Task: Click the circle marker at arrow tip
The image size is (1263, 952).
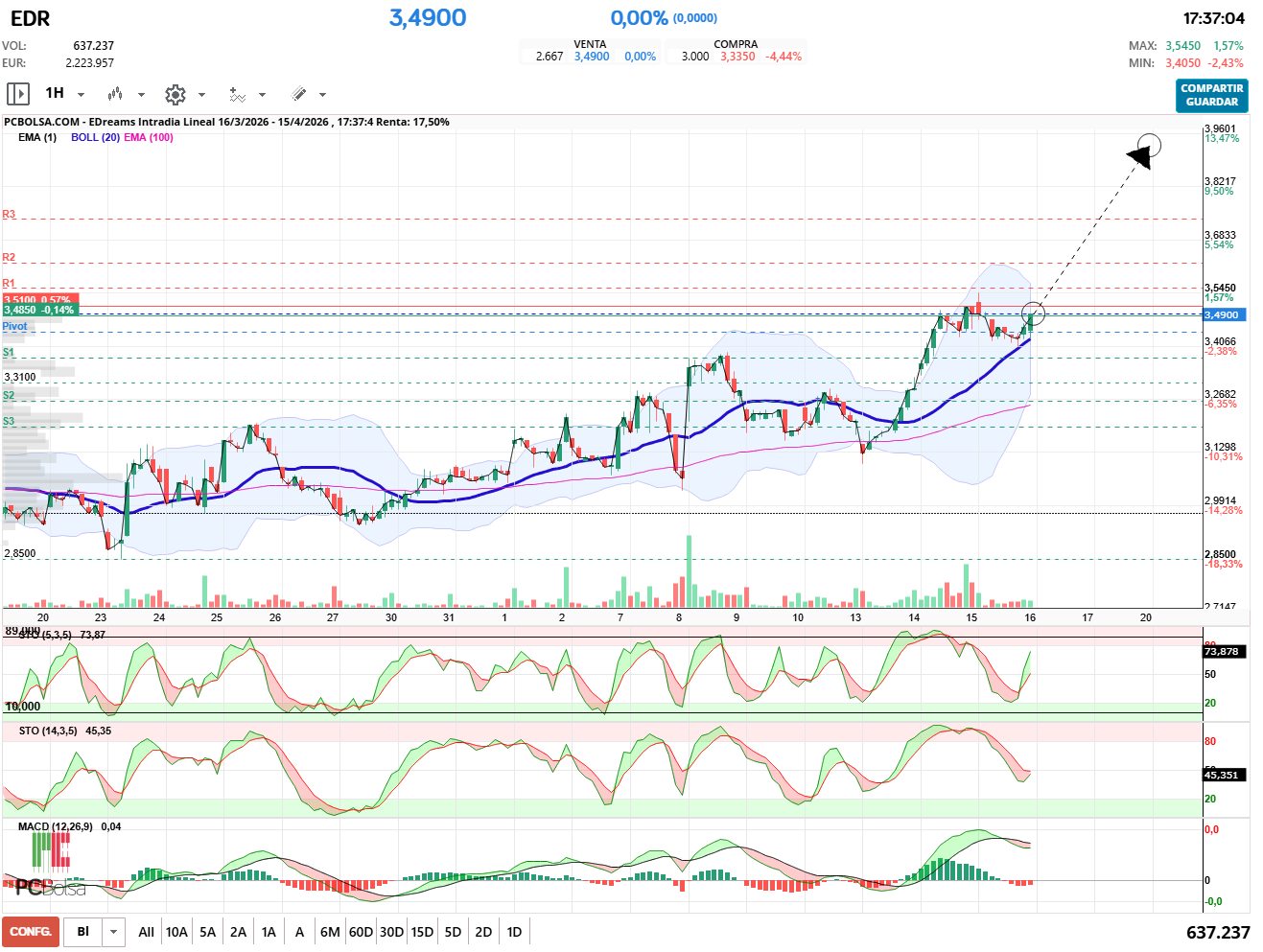Action: [1149, 147]
